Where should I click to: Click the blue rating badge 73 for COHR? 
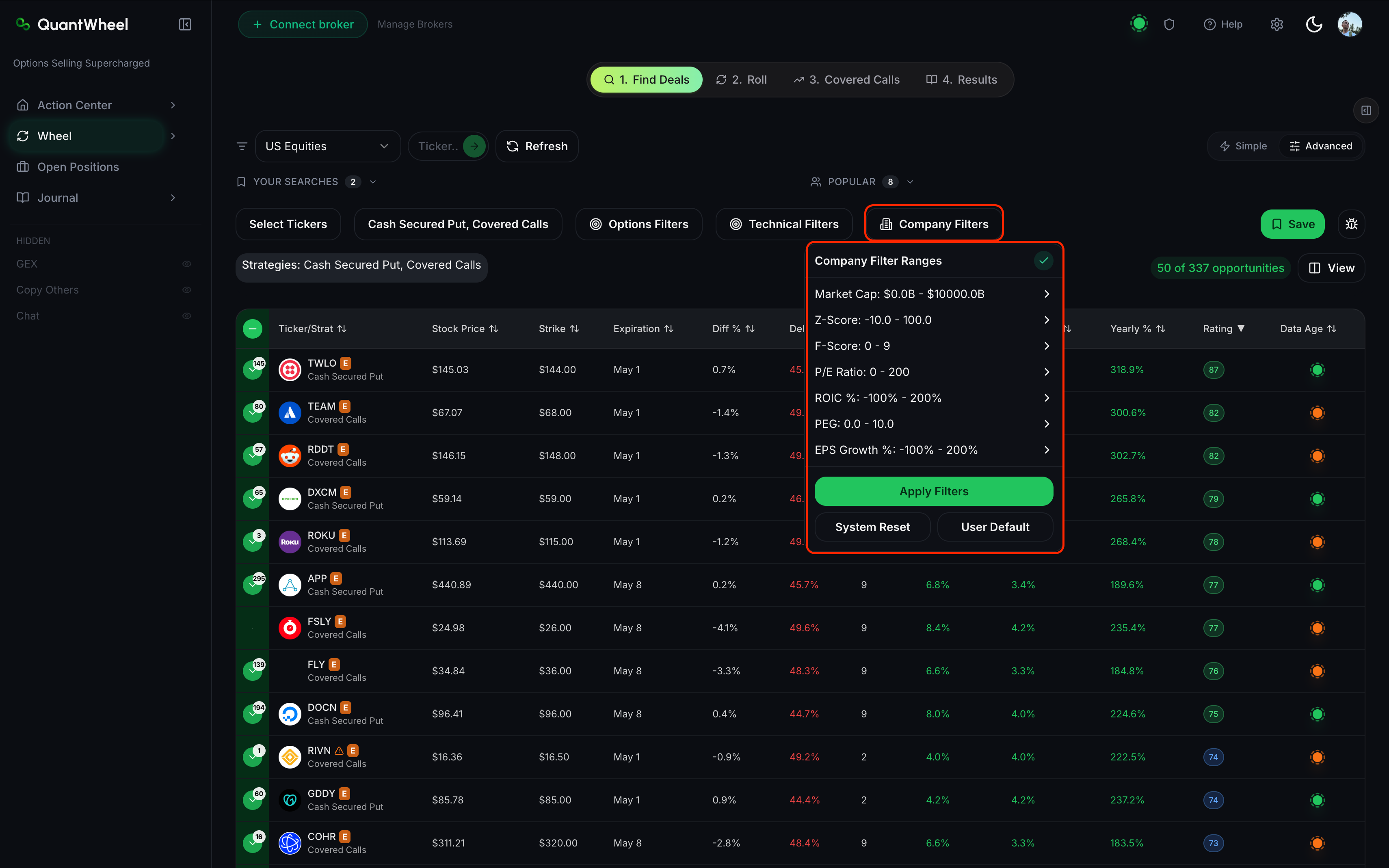1213,843
